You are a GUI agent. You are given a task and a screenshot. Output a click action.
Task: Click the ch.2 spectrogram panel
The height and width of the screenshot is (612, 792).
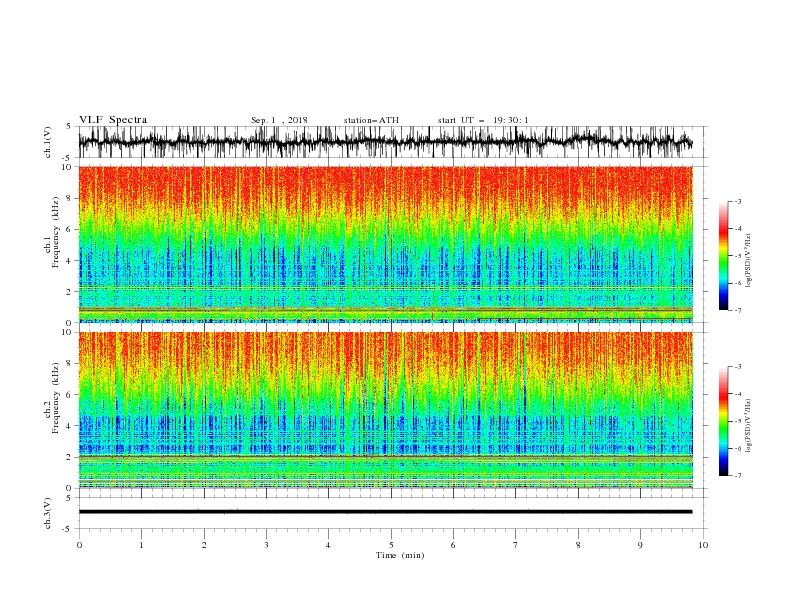point(385,410)
